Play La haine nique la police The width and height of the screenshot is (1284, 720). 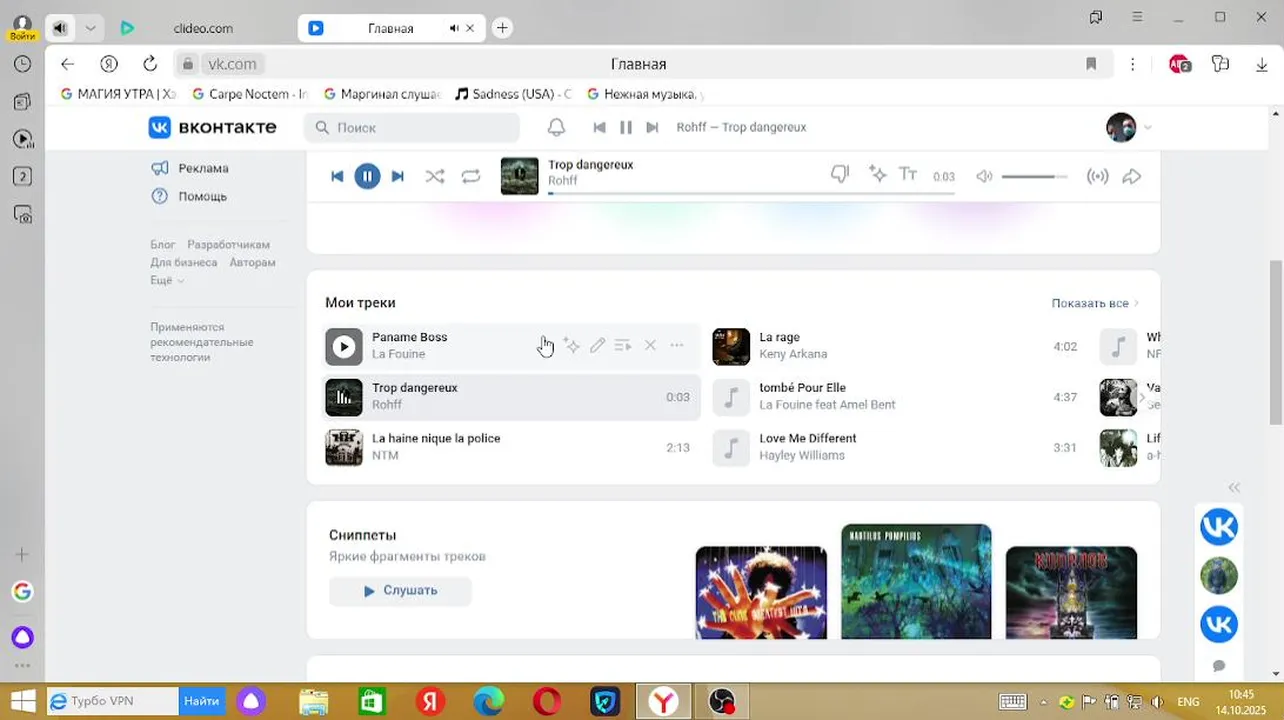344,448
